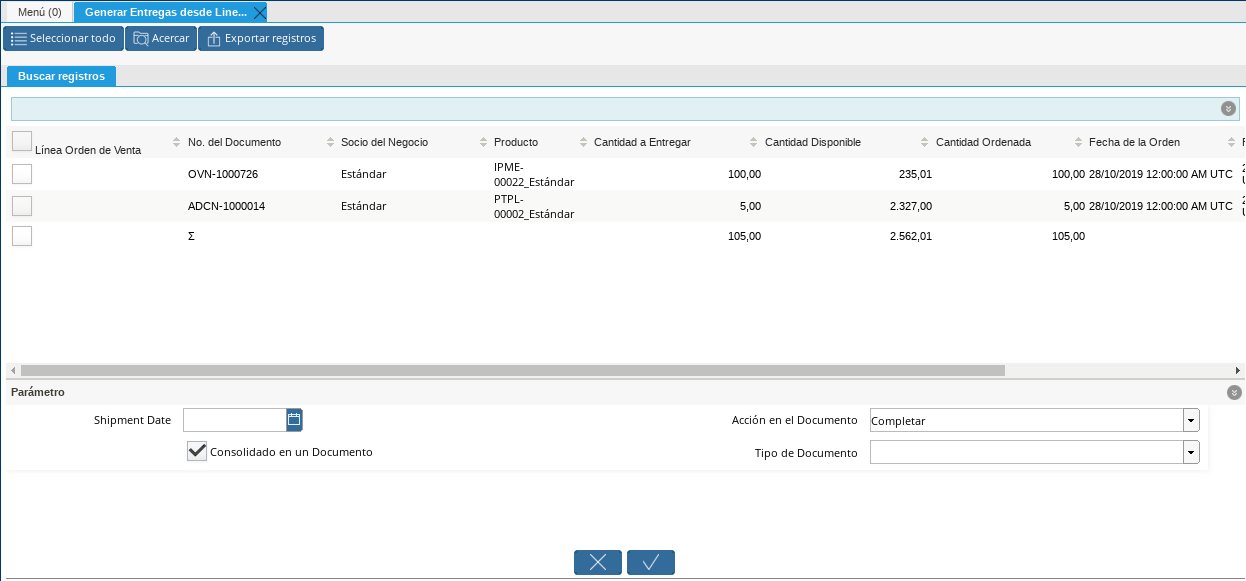Collapse the Parámetro panel
The height and width of the screenshot is (581, 1246).
coord(1234,393)
